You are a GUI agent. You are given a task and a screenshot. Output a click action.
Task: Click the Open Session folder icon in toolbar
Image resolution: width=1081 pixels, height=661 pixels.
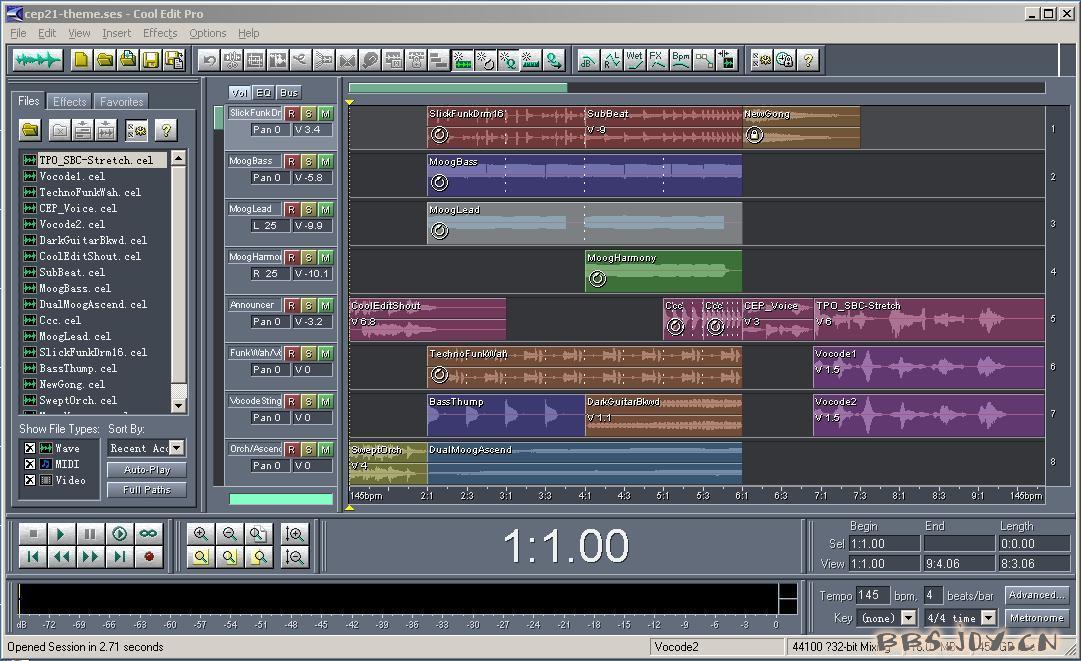pos(105,60)
